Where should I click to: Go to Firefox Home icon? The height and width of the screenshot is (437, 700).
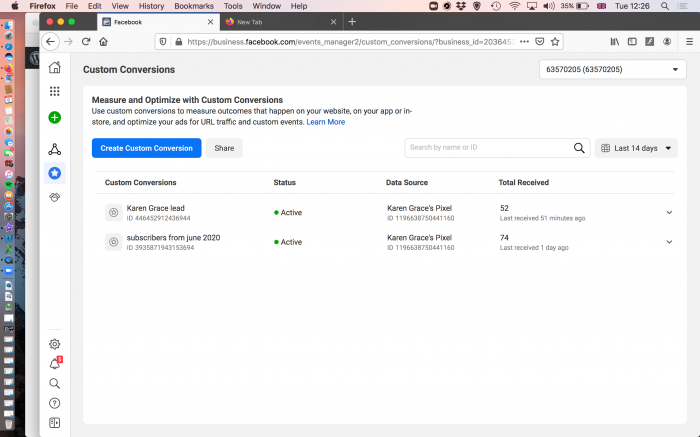point(104,42)
